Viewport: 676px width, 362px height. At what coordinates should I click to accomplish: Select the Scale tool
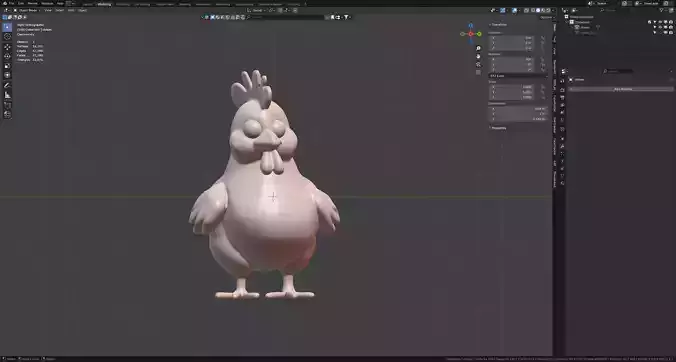pos(7,66)
